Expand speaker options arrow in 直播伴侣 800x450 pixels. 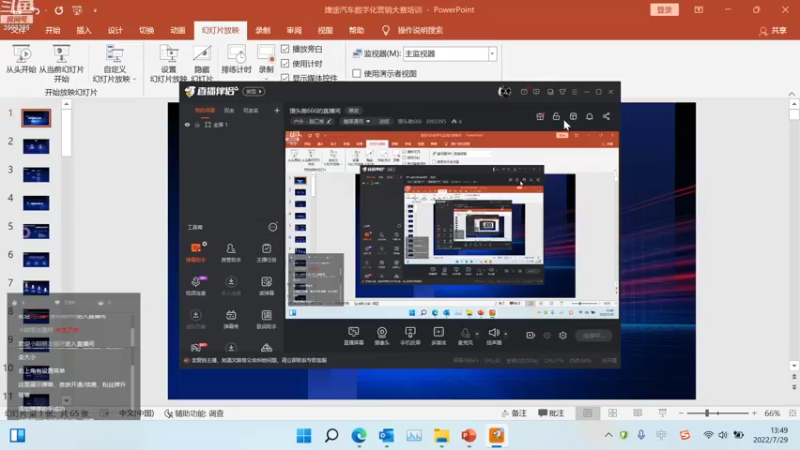506,334
